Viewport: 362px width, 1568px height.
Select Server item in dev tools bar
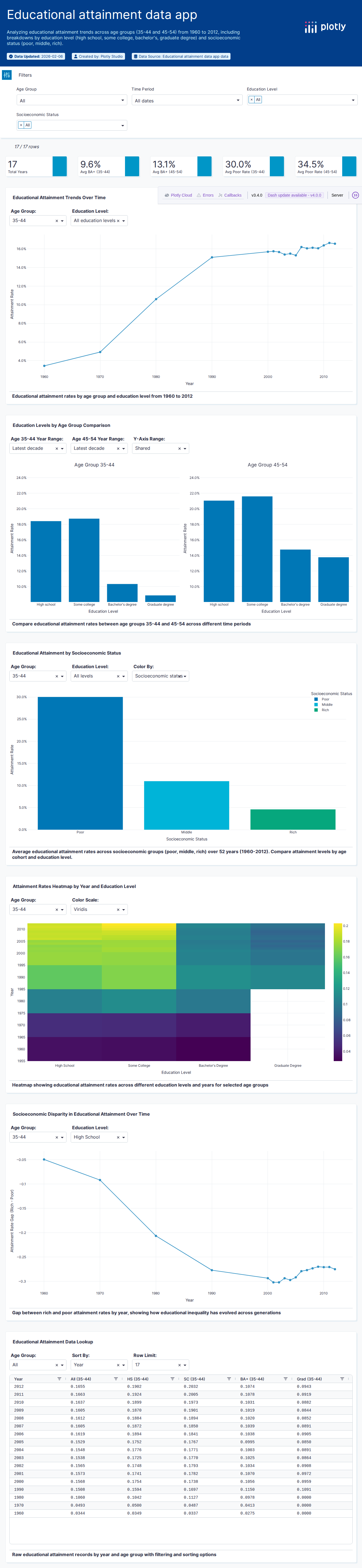pos(337,195)
